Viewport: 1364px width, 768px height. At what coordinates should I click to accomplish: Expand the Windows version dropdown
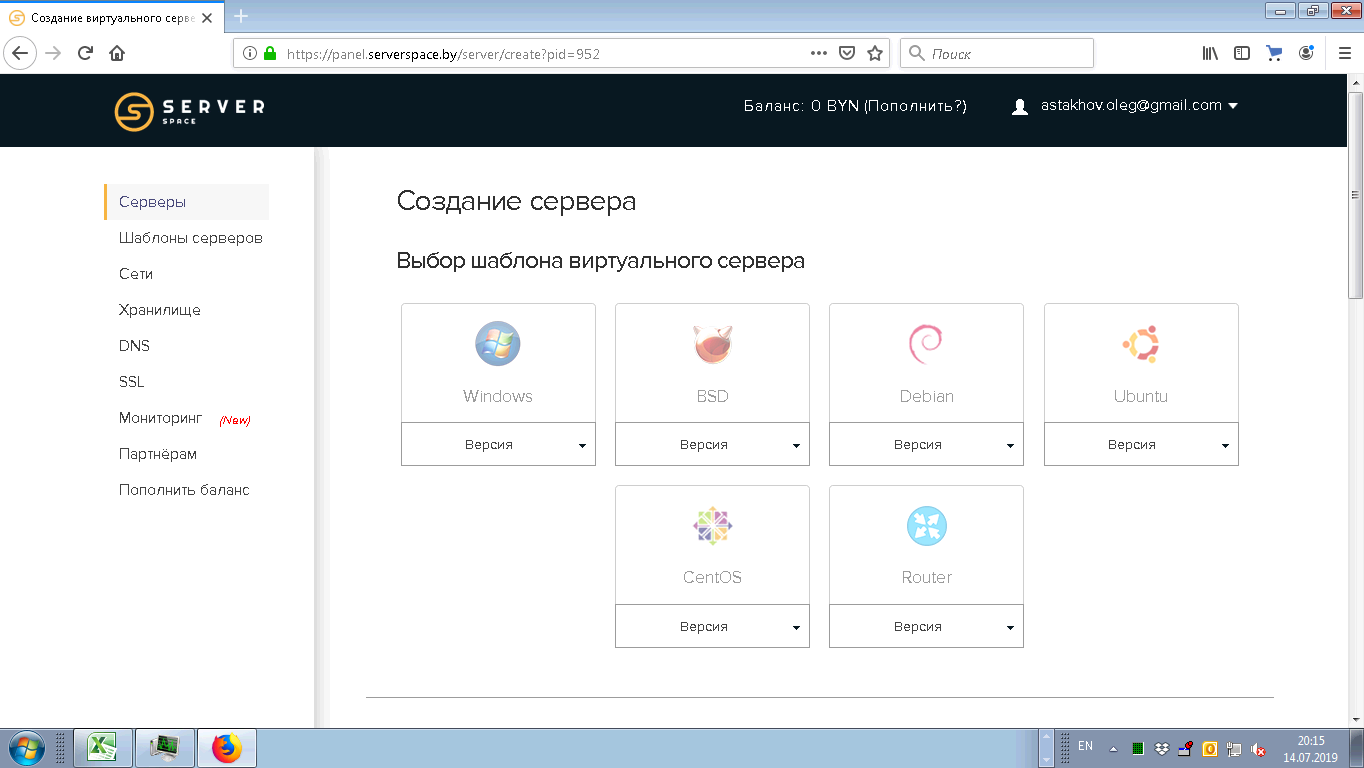(x=498, y=445)
